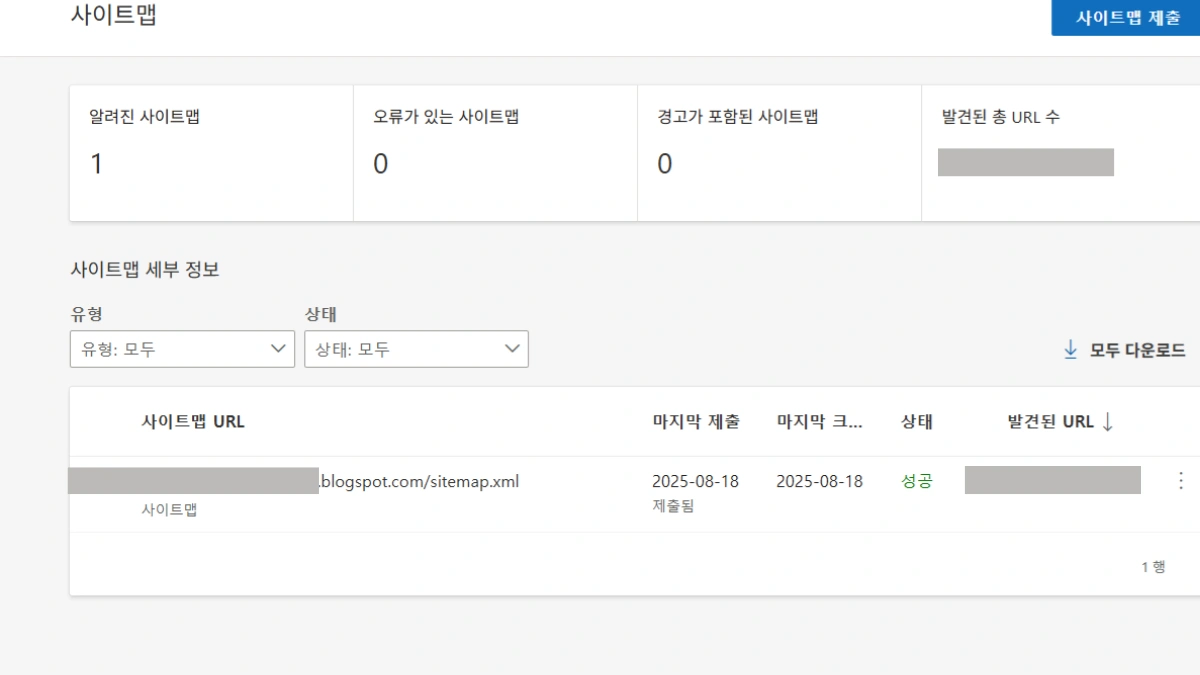Click the 상태 column header in the table

coord(916,422)
